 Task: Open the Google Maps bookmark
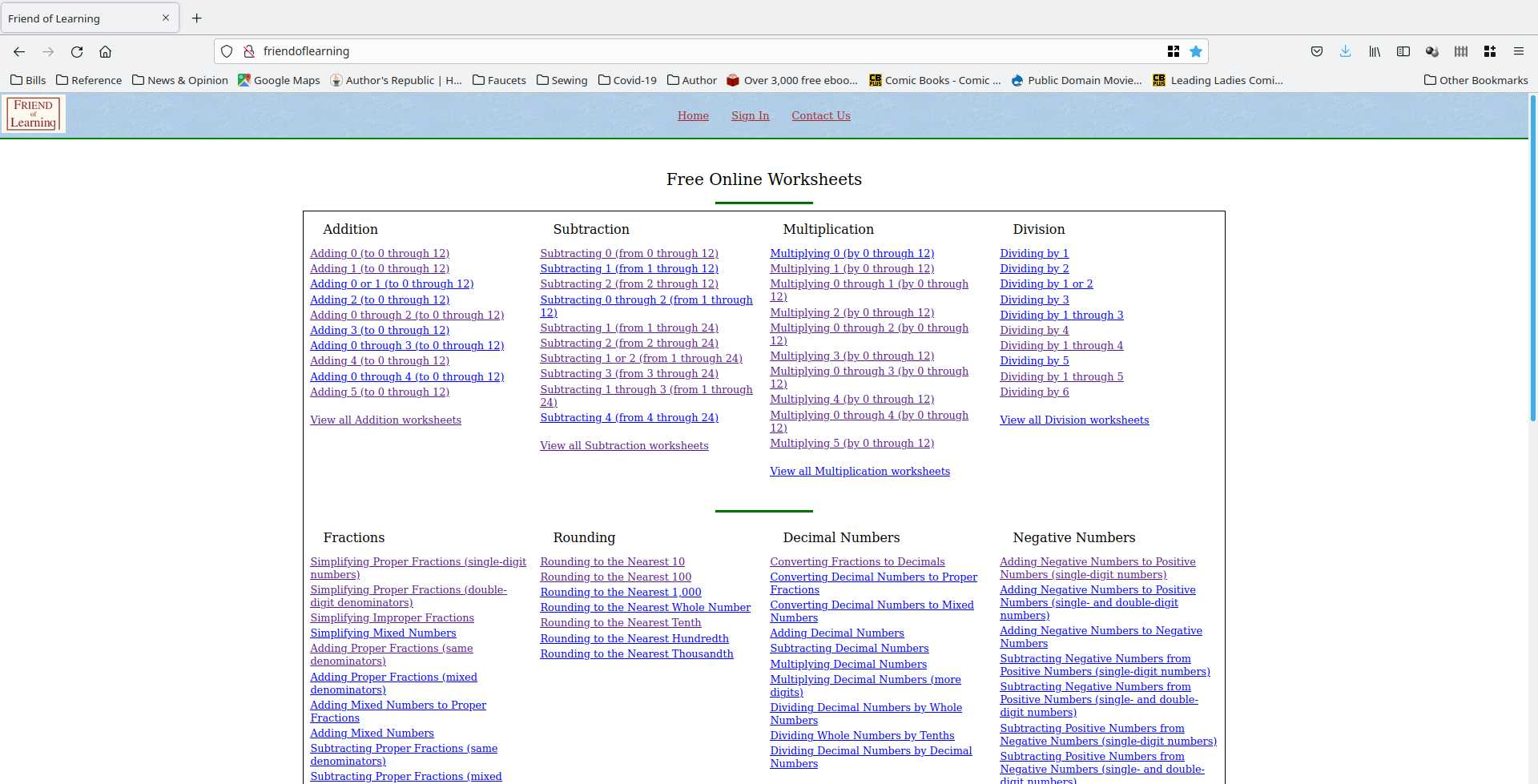pos(279,80)
